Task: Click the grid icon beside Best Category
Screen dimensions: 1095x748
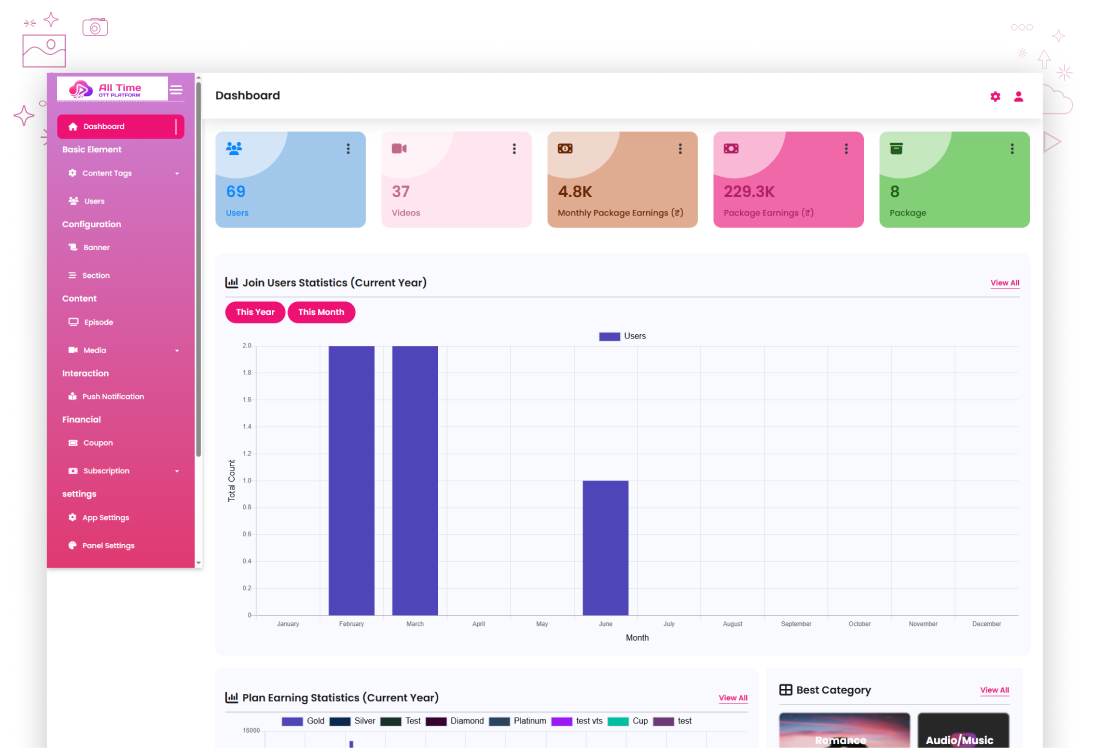Action: pyautogui.click(x=786, y=689)
